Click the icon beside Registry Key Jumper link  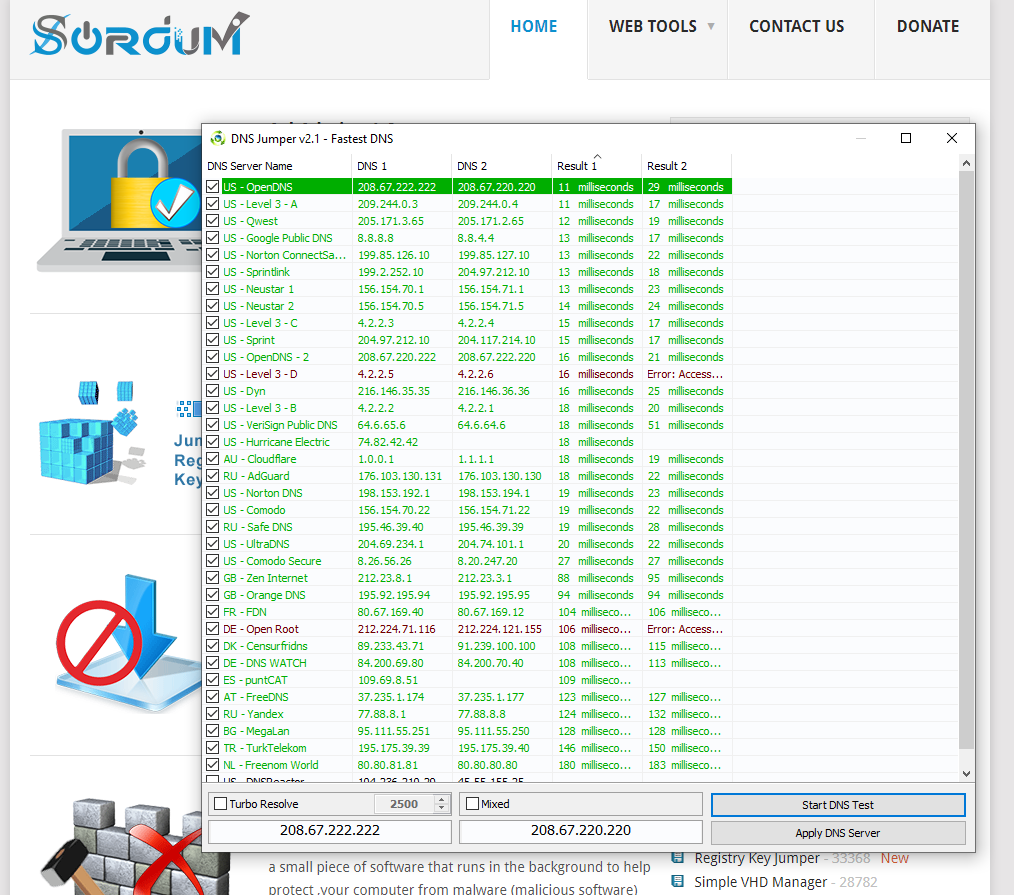(678, 857)
